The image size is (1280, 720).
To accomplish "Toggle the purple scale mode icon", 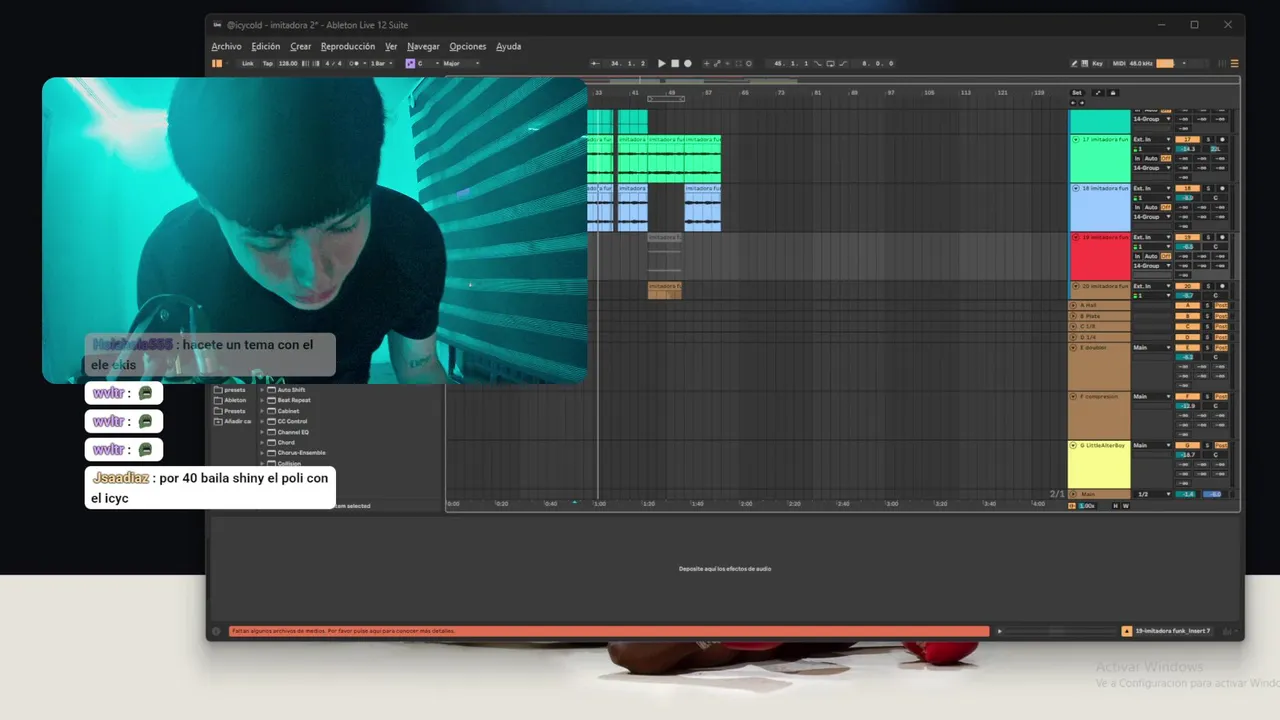I will pos(410,63).
